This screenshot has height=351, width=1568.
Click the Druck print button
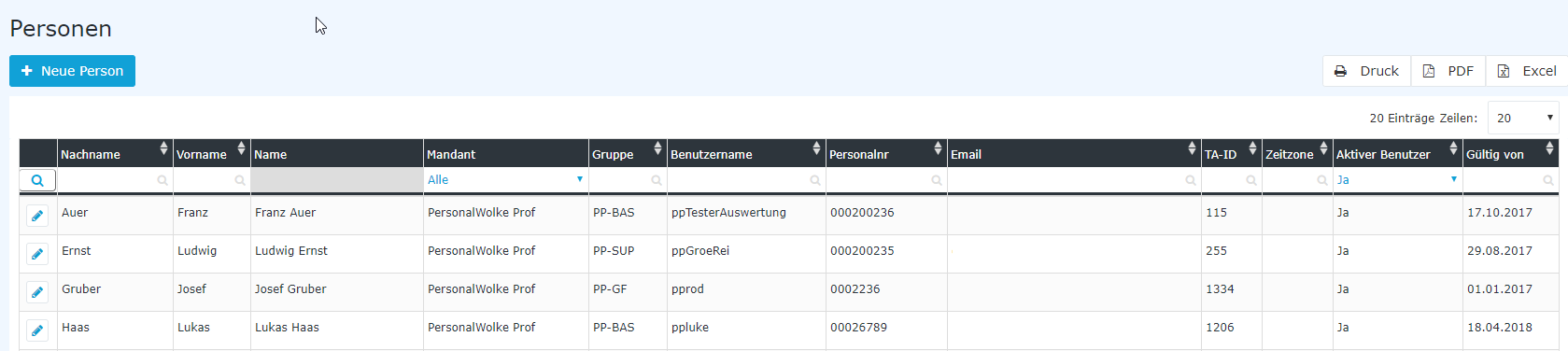(1366, 71)
